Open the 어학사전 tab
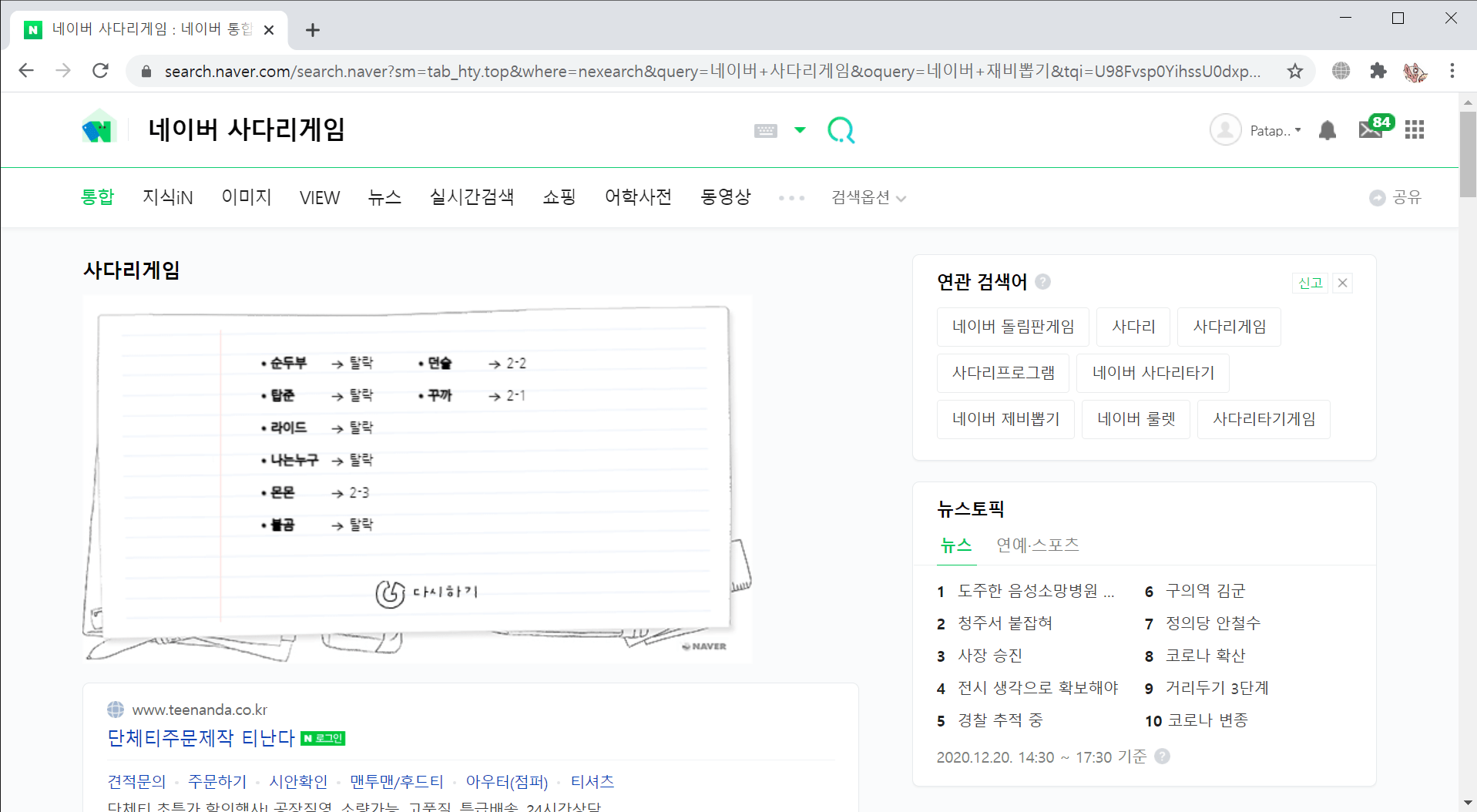Viewport: 1477px width, 812px height. (x=638, y=197)
